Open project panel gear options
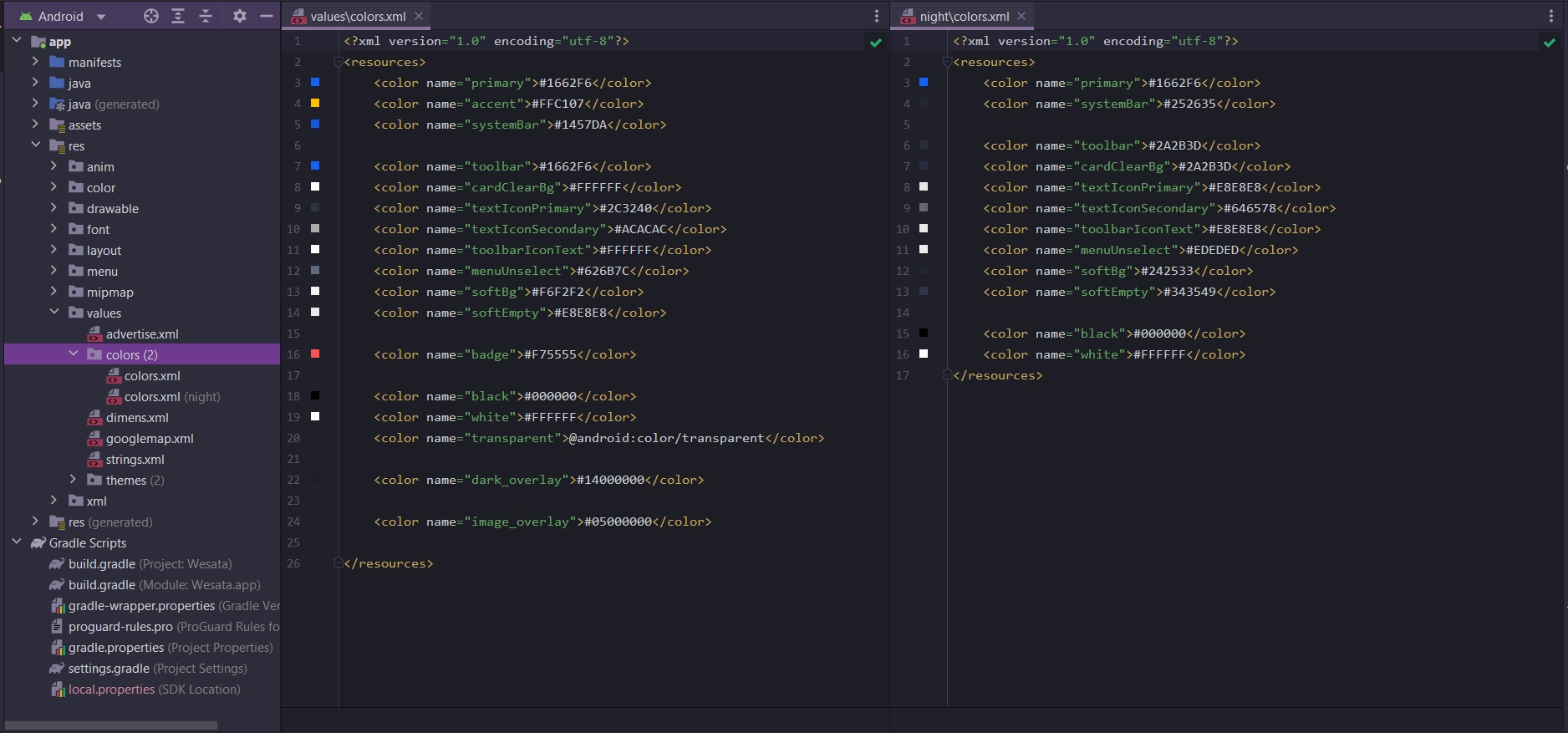 pos(240,16)
